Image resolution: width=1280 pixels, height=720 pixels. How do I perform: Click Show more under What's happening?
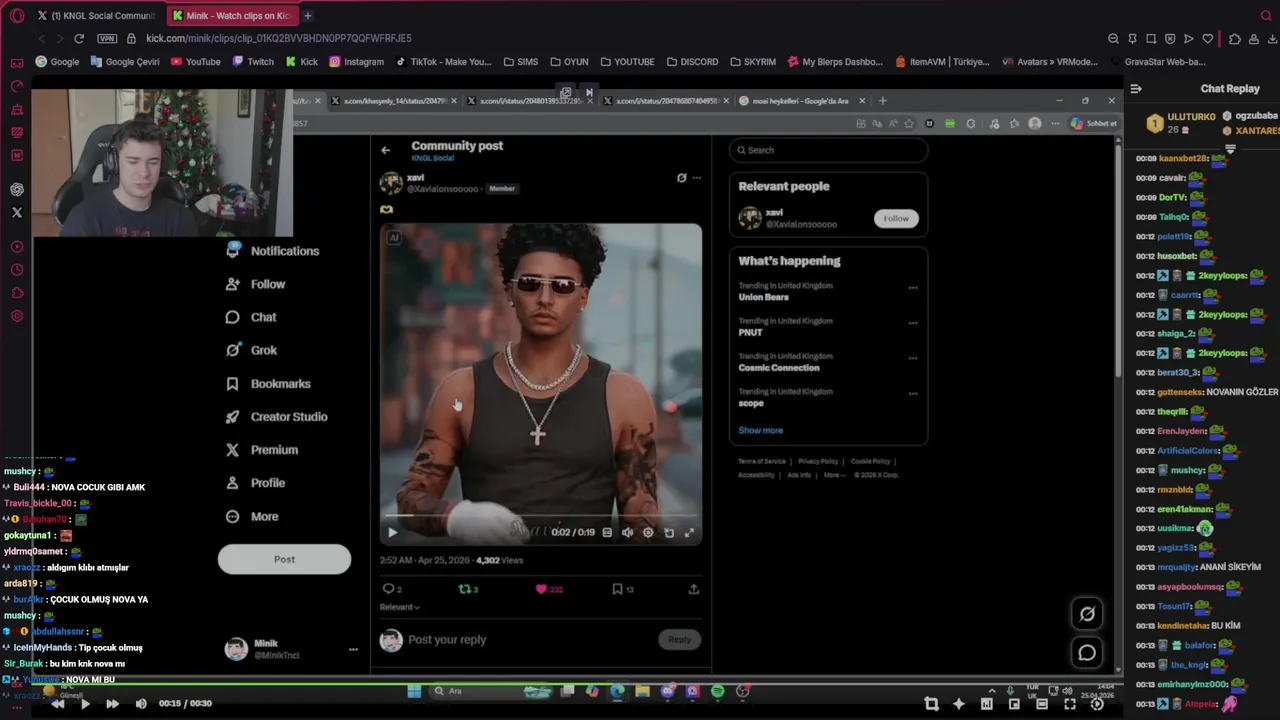[760, 430]
